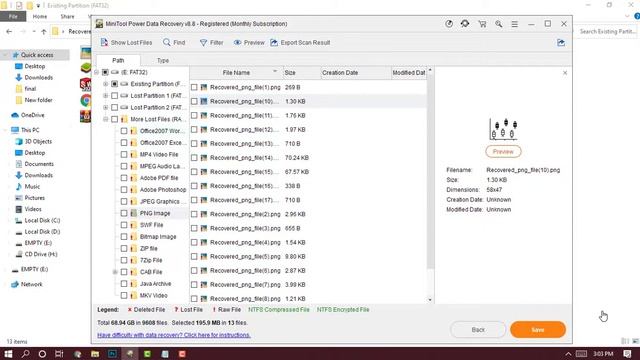The image size is (640, 360).
Task: Open the Find tool
Action: pos(174,42)
